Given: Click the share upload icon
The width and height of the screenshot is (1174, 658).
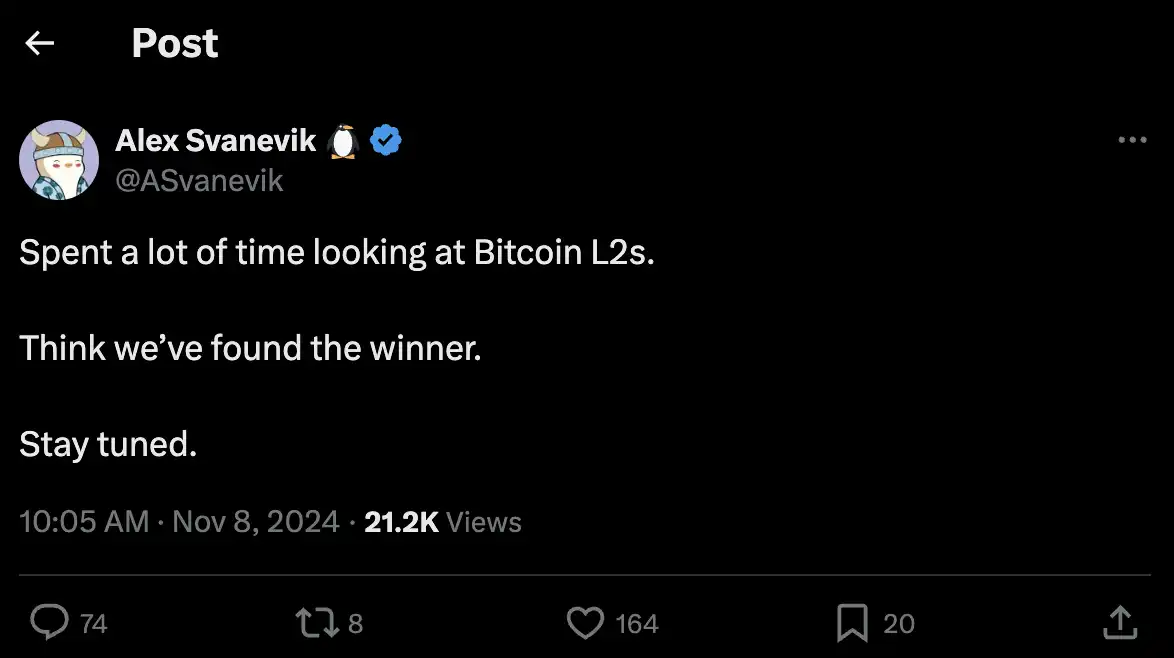Looking at the screenshot, I should [1120, 623].
